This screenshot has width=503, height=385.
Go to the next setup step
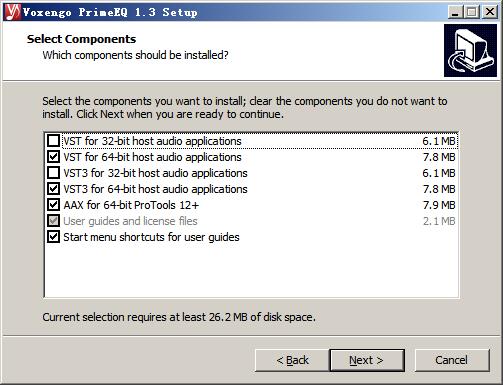[x=367, y=360]
